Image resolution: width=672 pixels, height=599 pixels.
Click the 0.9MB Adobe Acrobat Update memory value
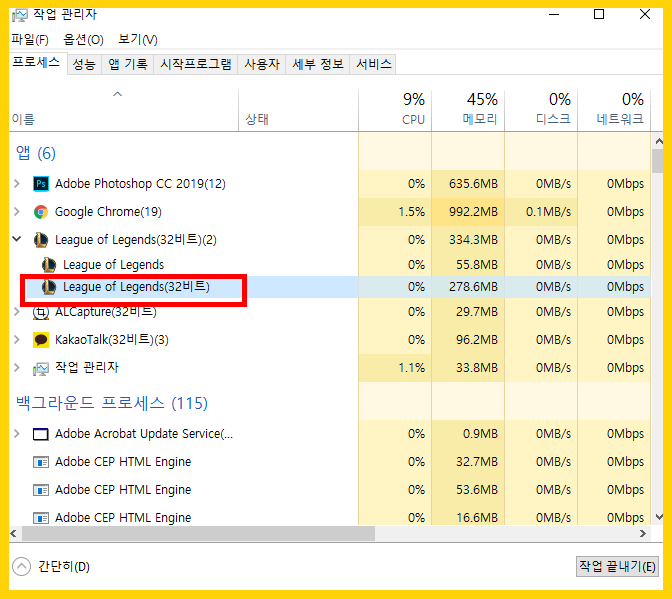pos(480,434)
